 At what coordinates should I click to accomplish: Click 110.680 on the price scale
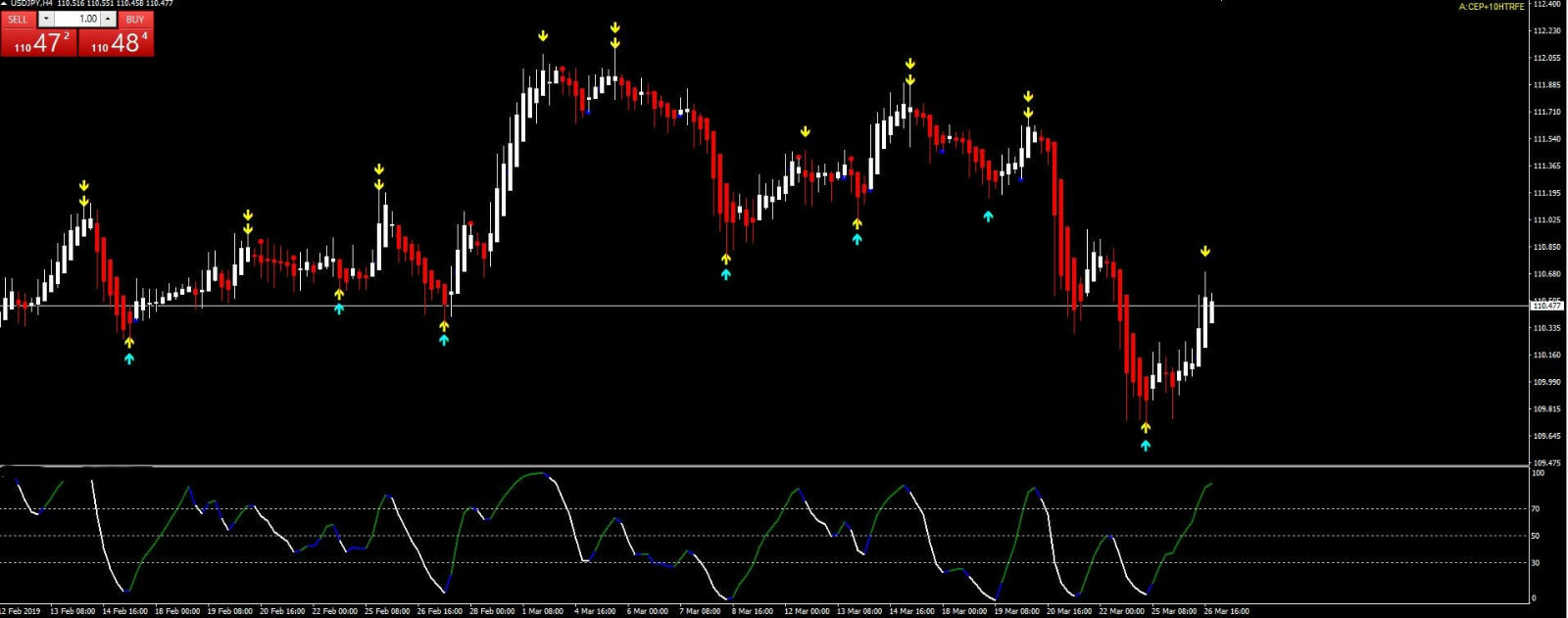[x=1547, y=273]
